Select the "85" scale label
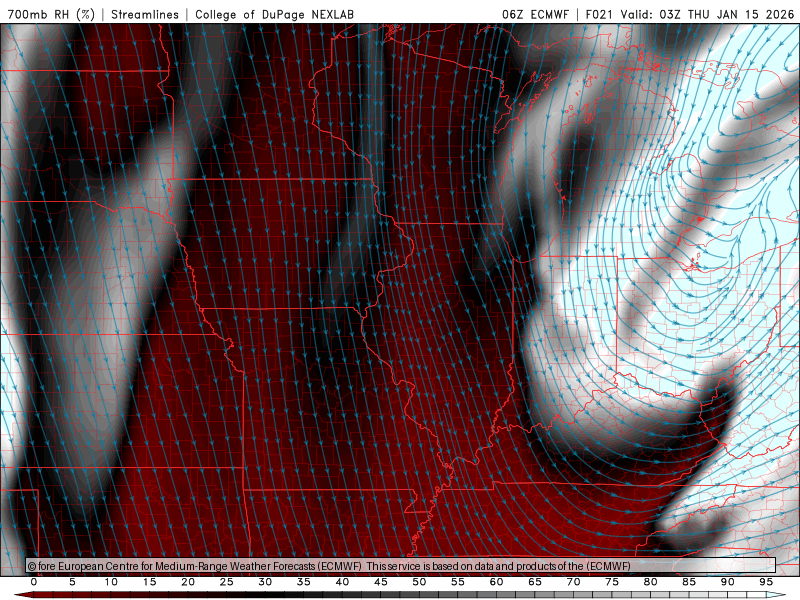This screenshot has height=600, width=800. (x=689, y=582)
